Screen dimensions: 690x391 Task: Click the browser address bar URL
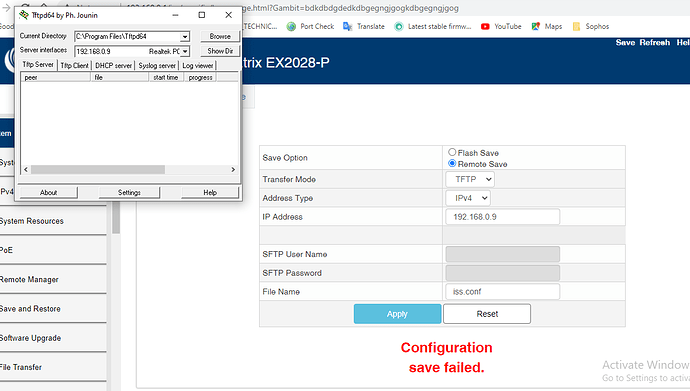pyautogui.click(x=349, y=8)
